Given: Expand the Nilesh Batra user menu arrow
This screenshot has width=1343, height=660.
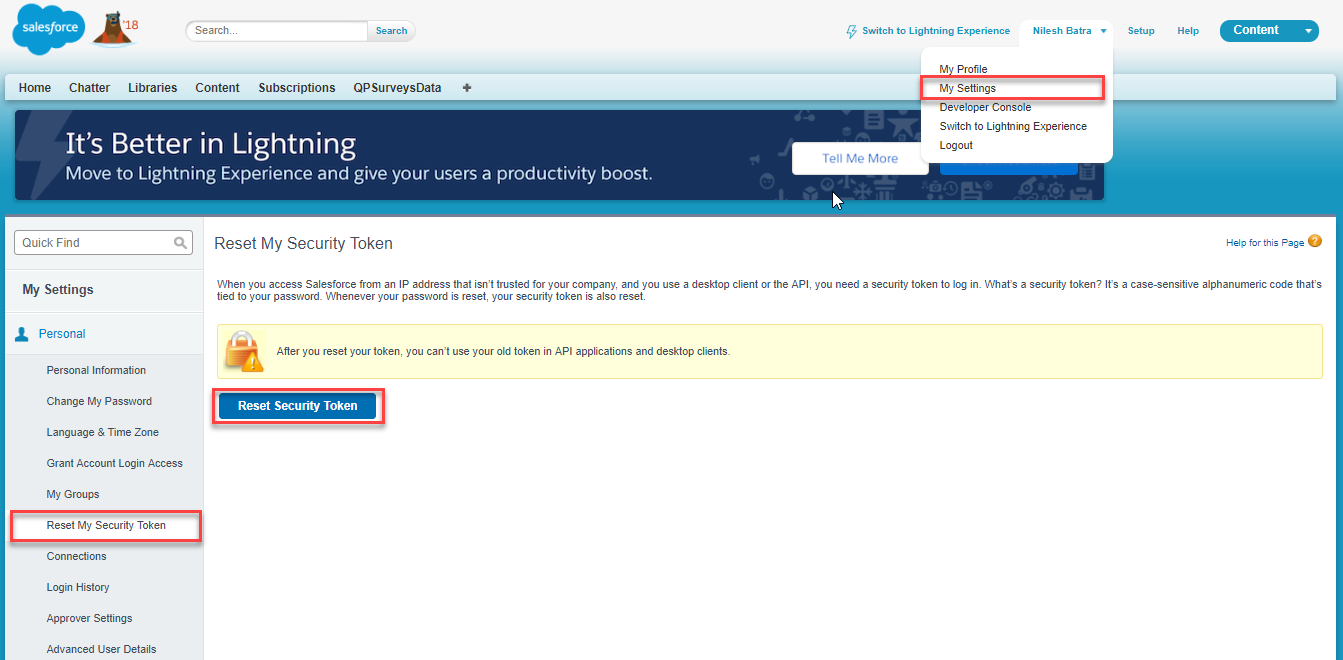Looking at the screenshot, I should tap(1103, 31).
